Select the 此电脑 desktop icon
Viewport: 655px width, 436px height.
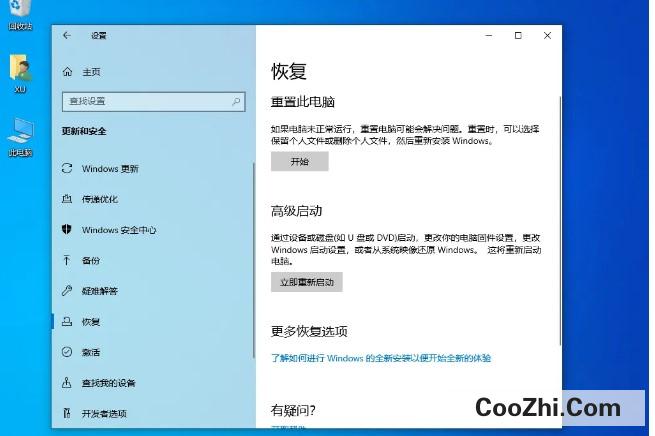pyautogui.click(x=20, y=137)
